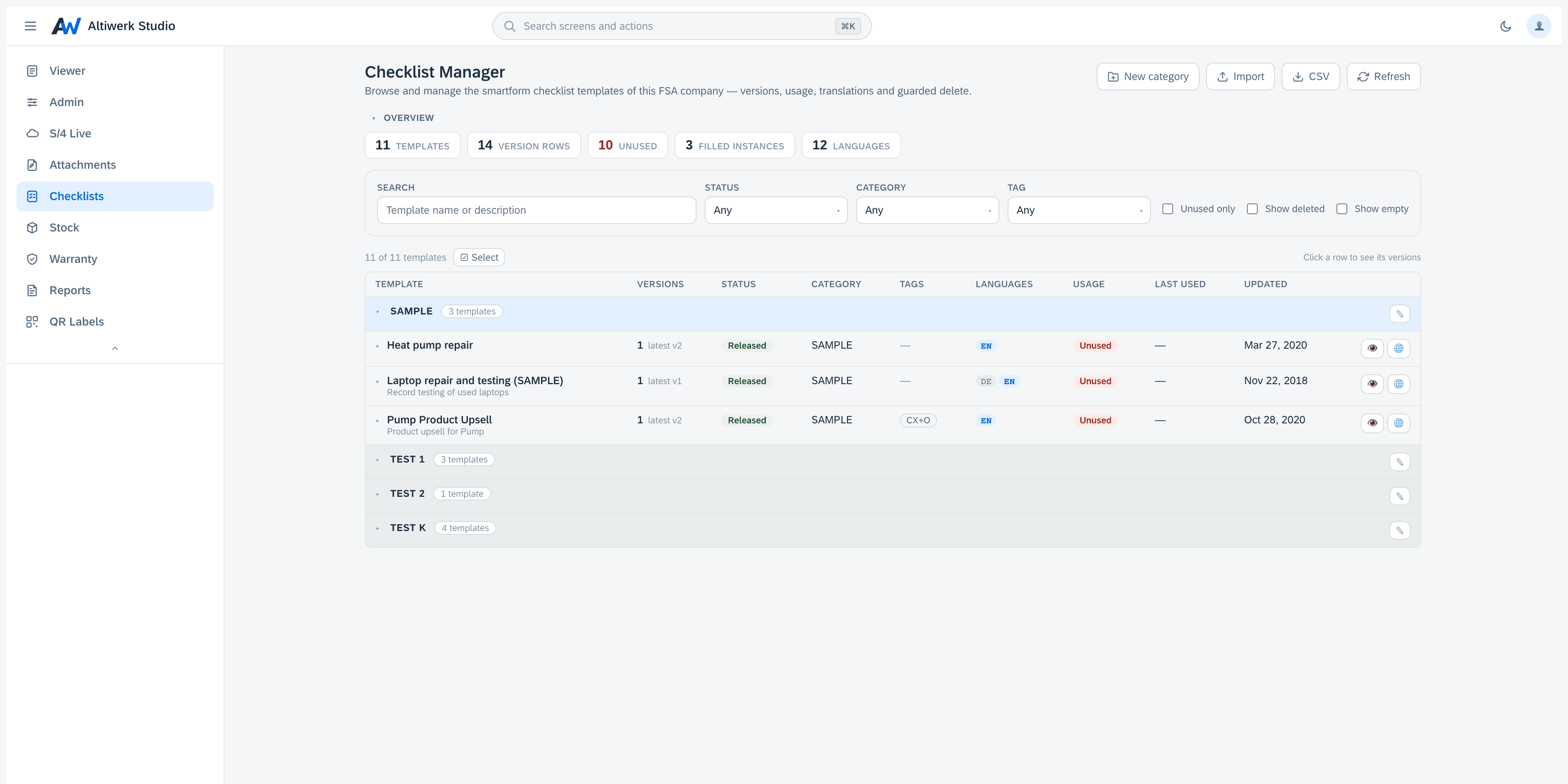1568x784 pixels.
Task: Select Checklists in the sidebar
Action: tap(115, 196)
